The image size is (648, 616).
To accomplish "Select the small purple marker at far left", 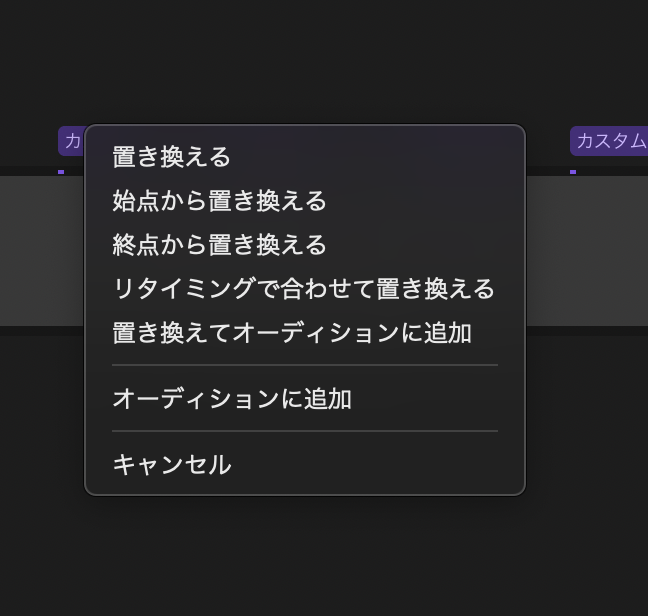I will click(61, 171).
